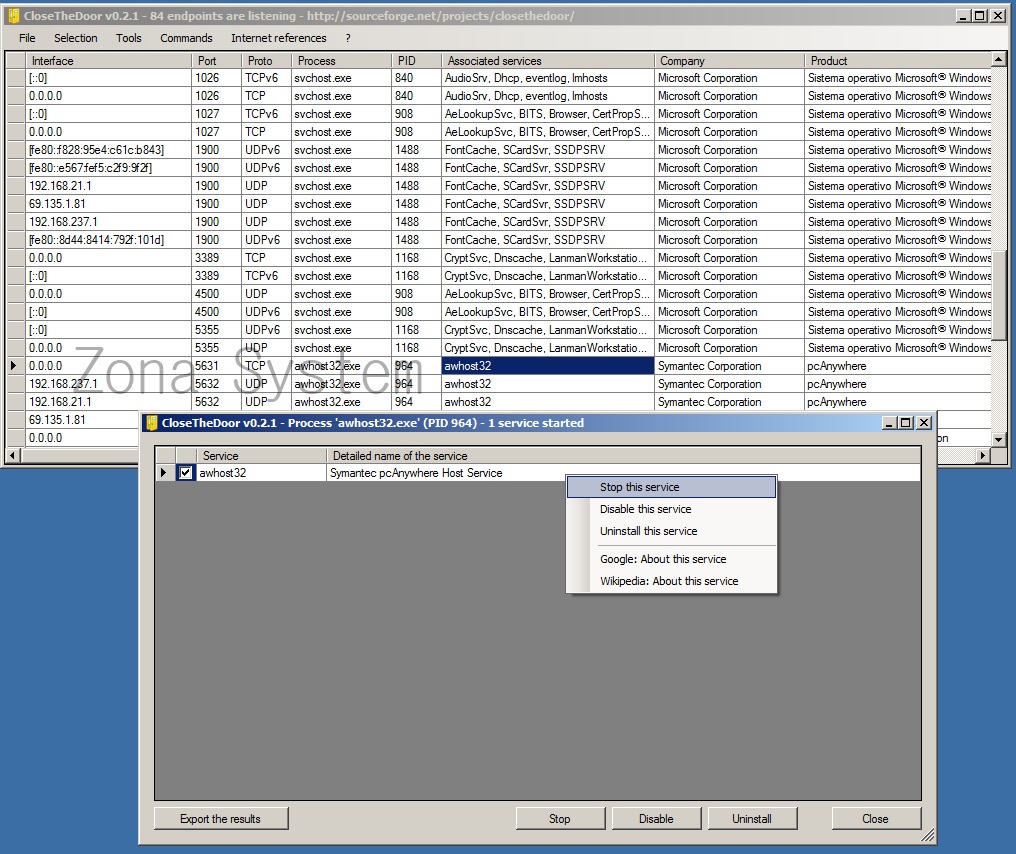
Task: Grab the dialog resize grip corner
Action: click(x=929, y=837)
